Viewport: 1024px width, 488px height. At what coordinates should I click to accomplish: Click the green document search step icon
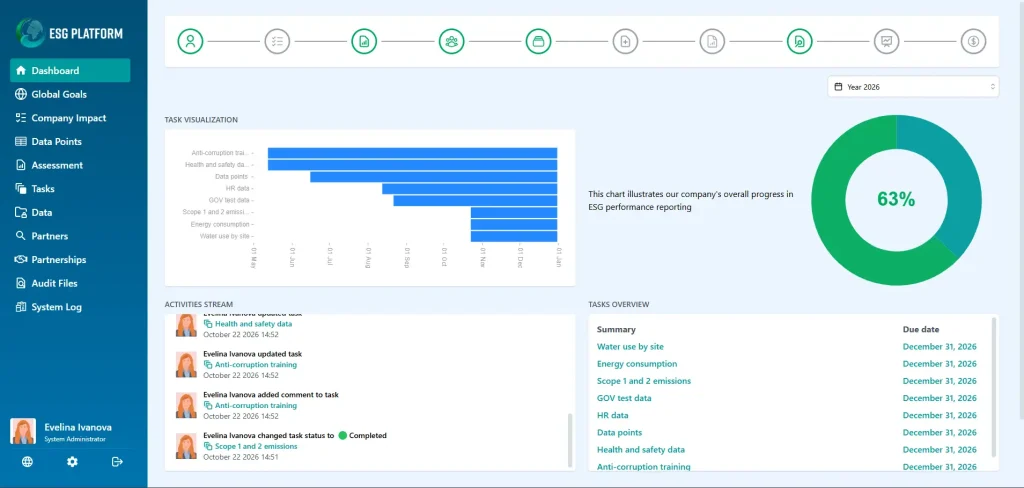point(800,41)
